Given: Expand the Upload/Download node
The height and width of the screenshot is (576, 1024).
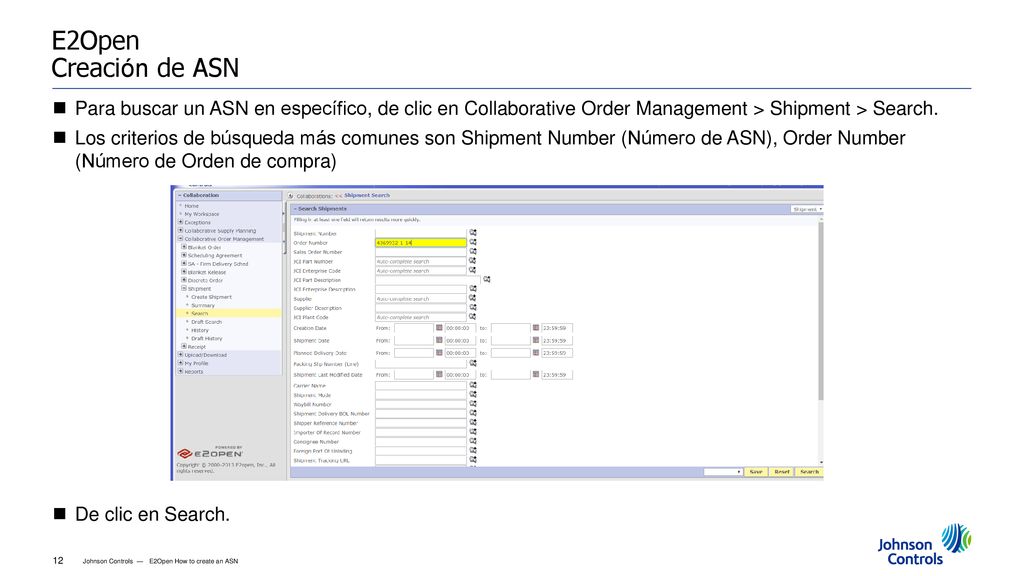Looking at the screenshot, I should tap(181, 355).
